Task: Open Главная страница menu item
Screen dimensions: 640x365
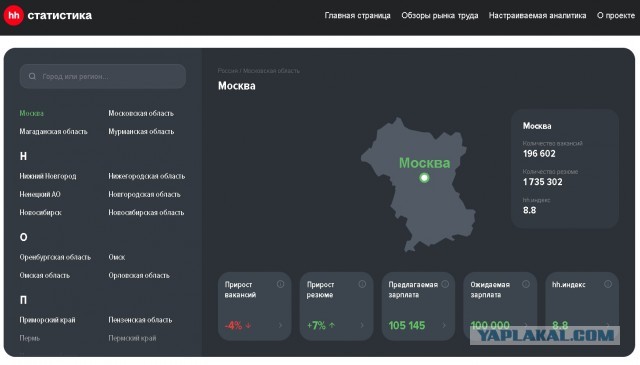Action: (x=358, y=16)
